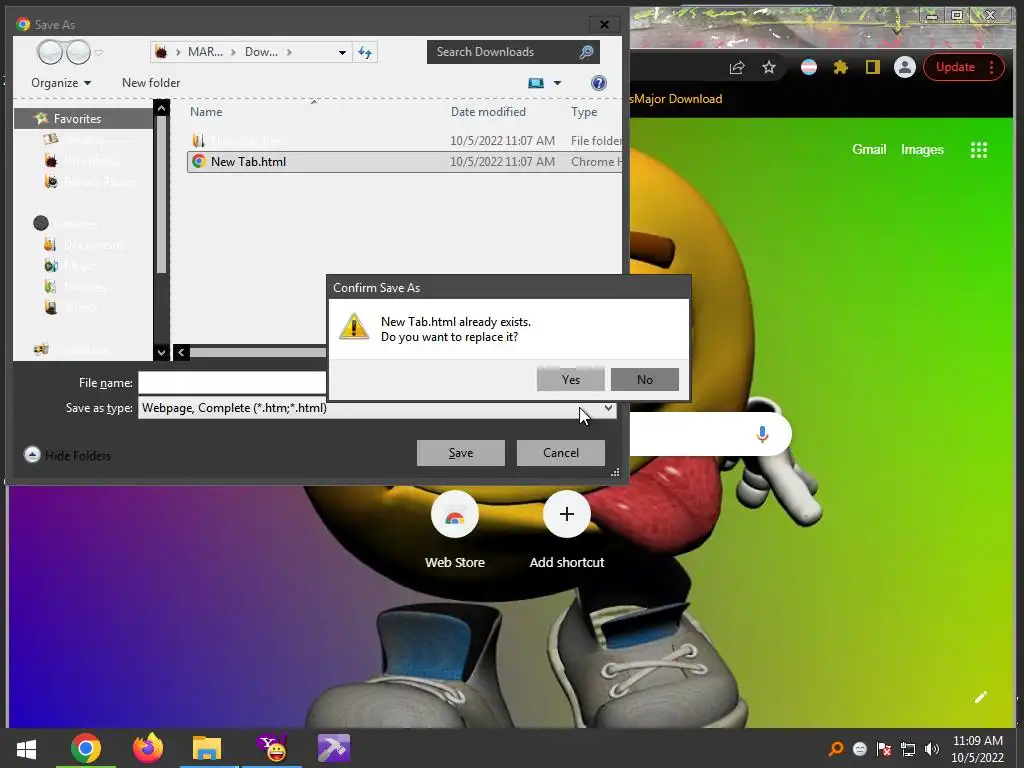Open the Save as type dropdown

coord(608,408)
